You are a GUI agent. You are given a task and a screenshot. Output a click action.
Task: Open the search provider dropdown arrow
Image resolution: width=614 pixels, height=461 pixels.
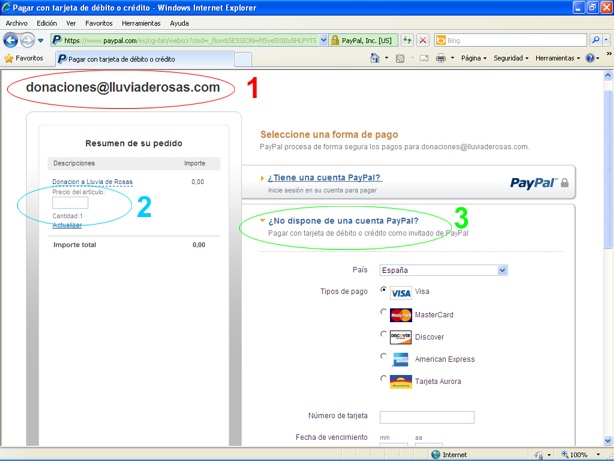[x=606, y=40]
